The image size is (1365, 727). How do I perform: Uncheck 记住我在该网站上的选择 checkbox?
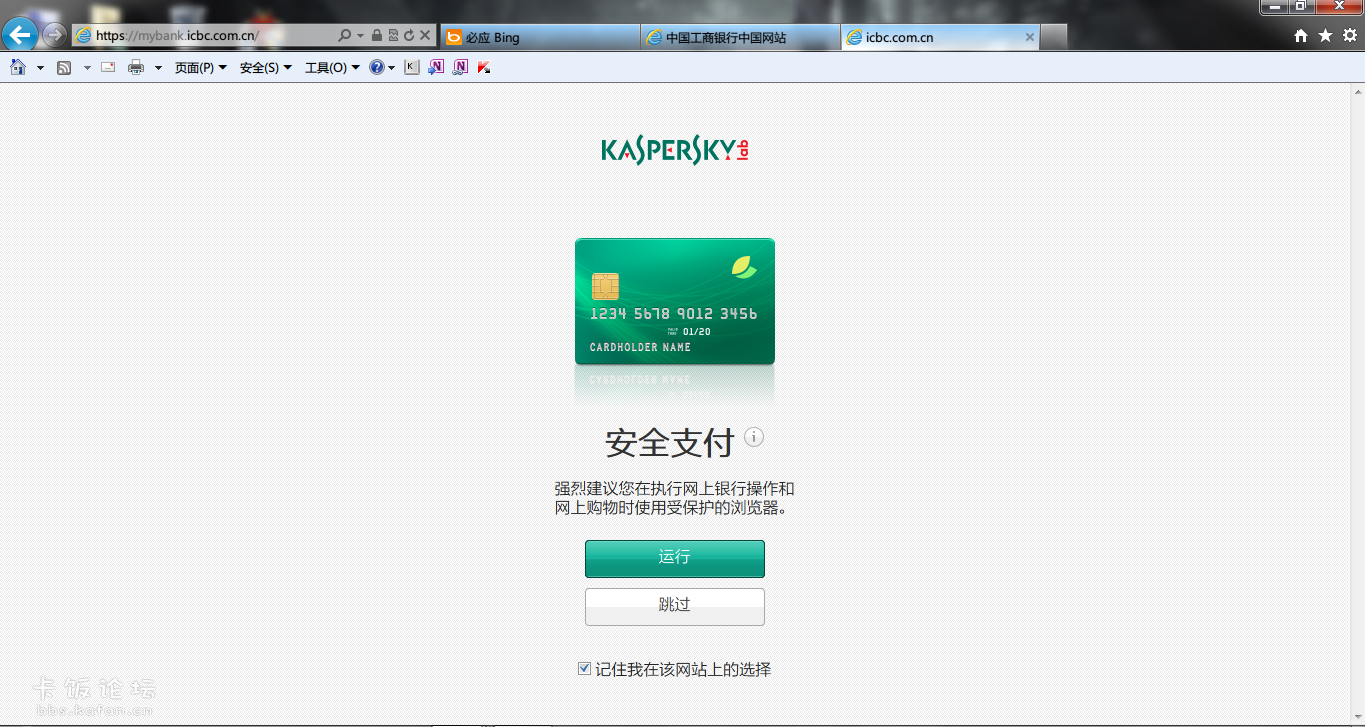[585, 669]
